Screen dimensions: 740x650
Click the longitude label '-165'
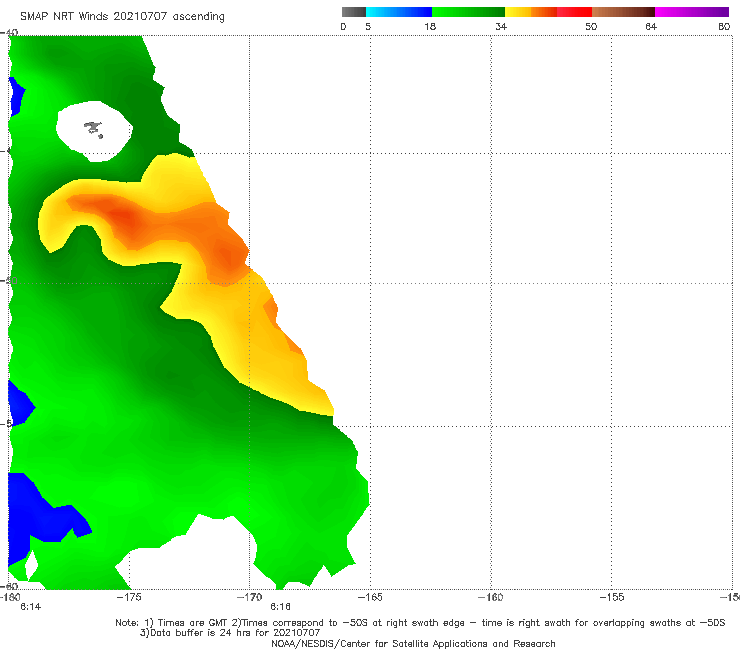(370, 597)
